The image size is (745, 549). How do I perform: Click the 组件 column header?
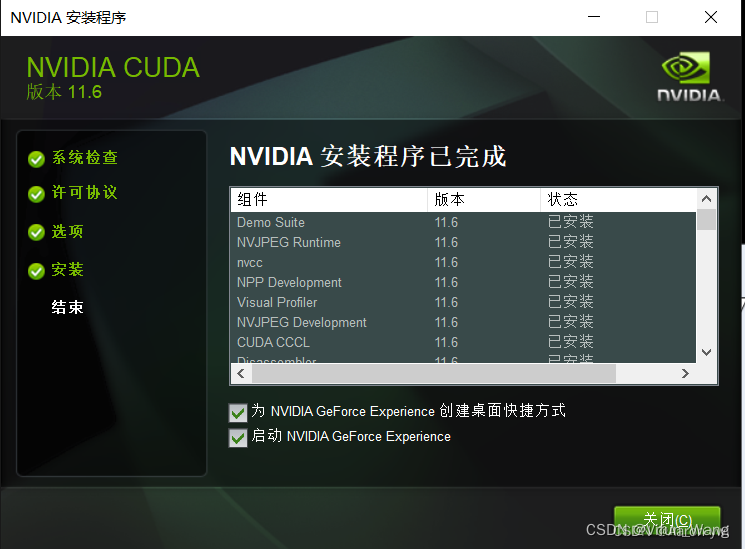[329, 200]
